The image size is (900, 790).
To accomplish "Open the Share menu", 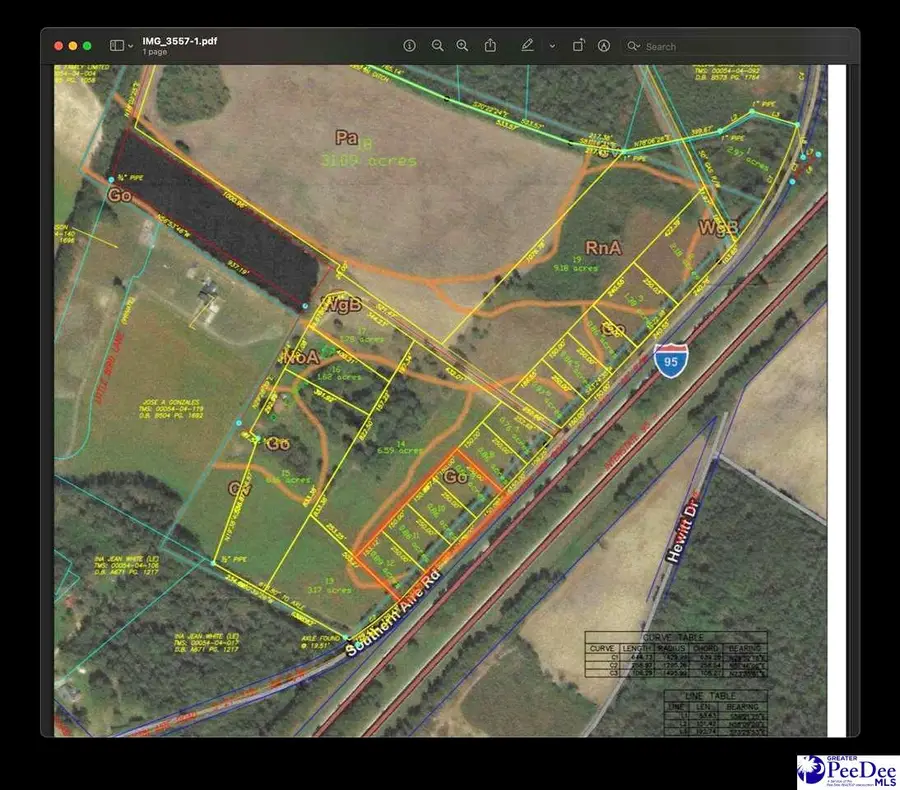I will [x=491, y=46].
